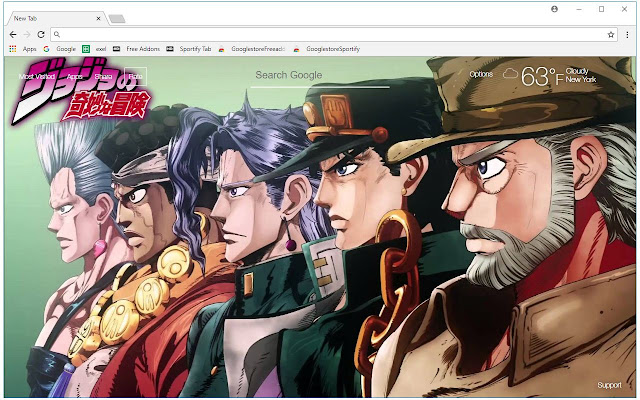Click the 63°F temperature display

point(542,76)
